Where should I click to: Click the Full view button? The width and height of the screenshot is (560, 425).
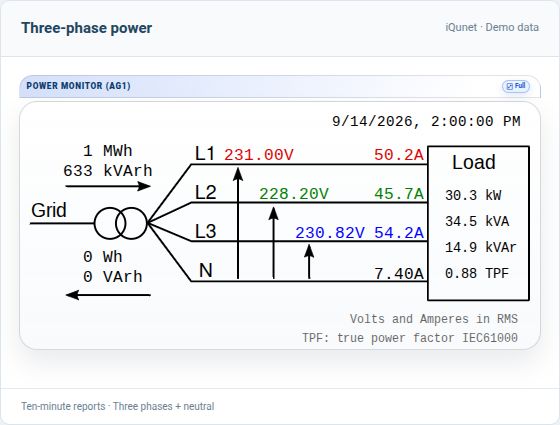coord(516,86)
